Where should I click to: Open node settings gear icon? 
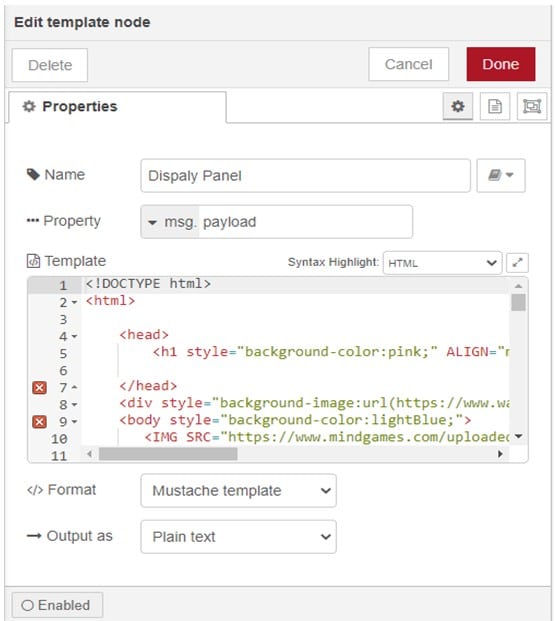(458, 106)
